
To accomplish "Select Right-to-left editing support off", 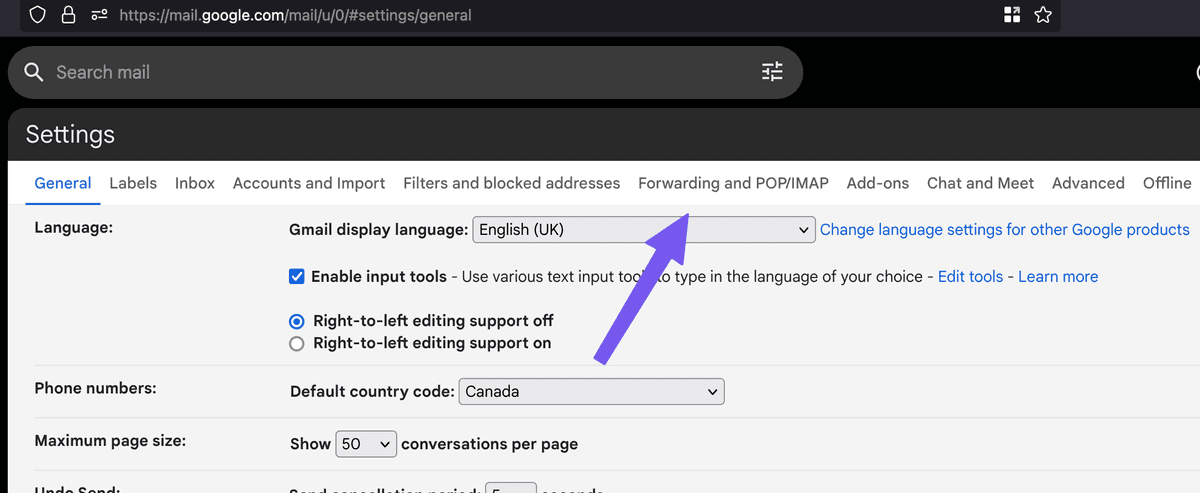I will pos(296,321).
